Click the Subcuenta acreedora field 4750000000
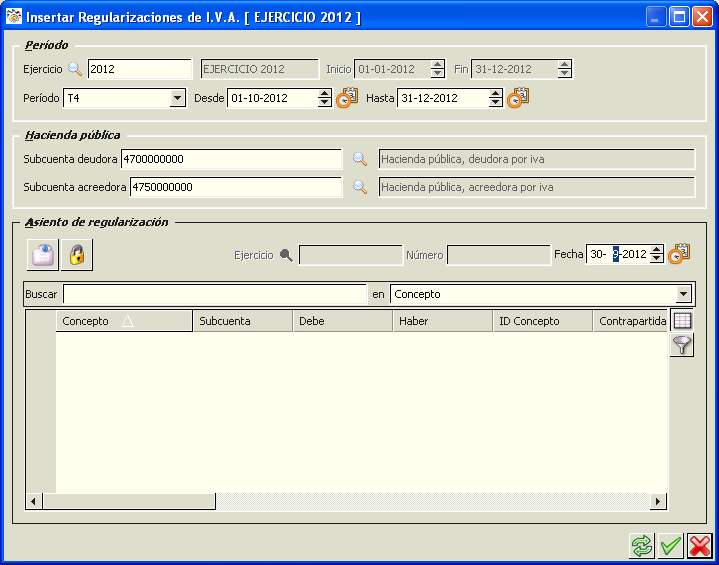 (236, 187)
